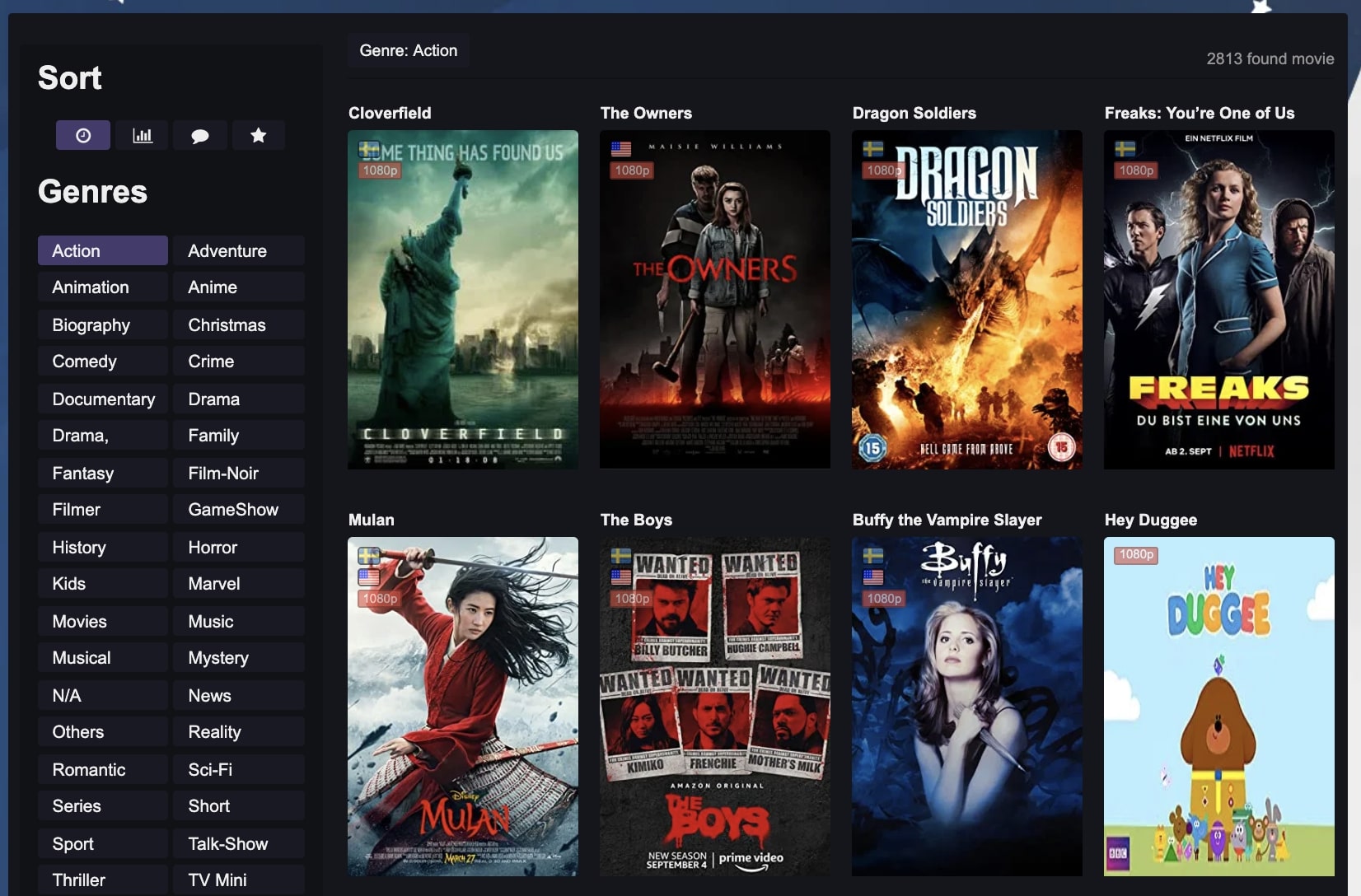The width and height of the screenshot is (1361, 896).
Task: Click the 1080p badge on Hey Duggee poster
Action: [x=1136, y=555]
